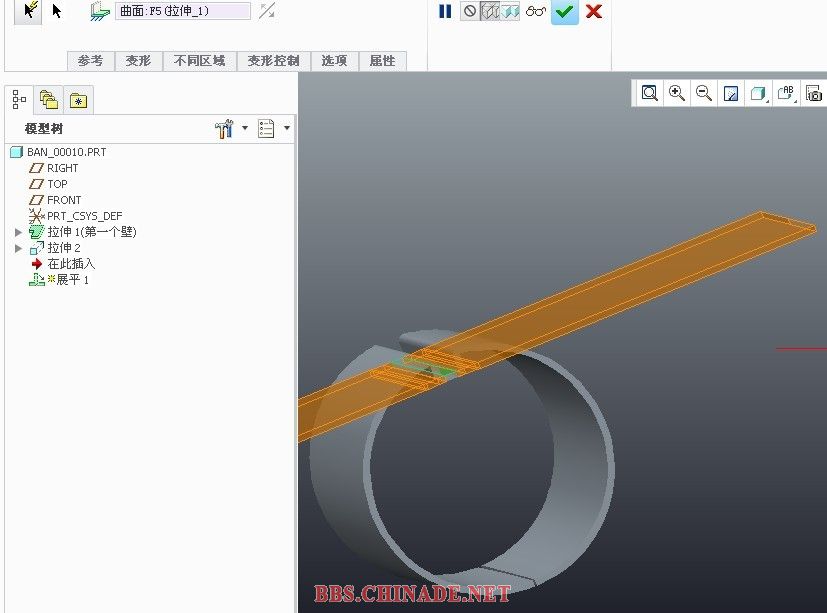
Task: Open the 选项 options panel
Action: (x=334, y=61)
